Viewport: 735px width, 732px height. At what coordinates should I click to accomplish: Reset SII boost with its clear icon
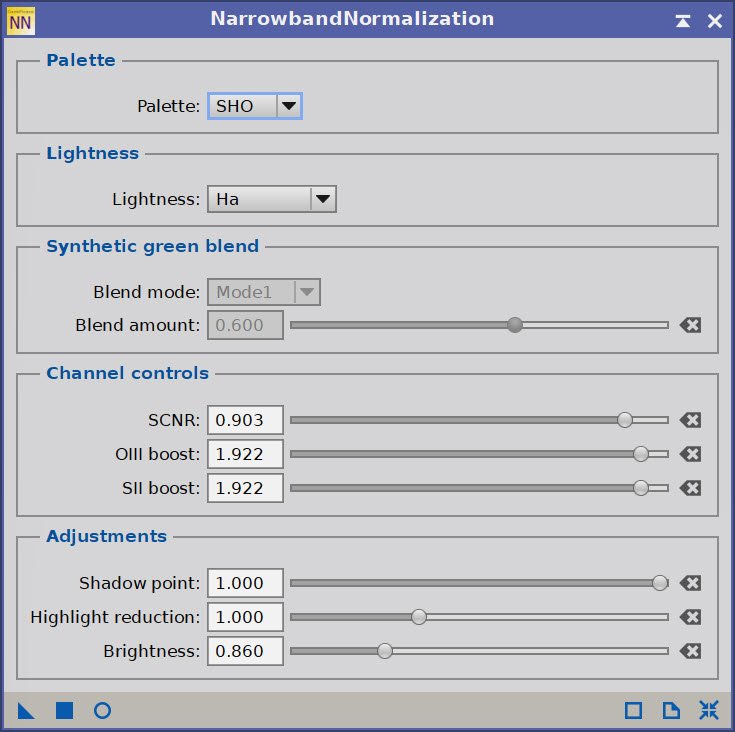pyautogui.click(x=690, y=488)
